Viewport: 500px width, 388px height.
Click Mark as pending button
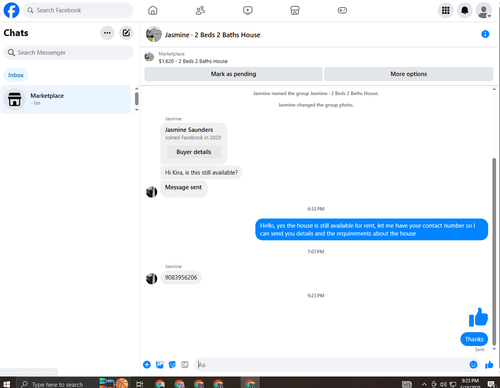233,74
